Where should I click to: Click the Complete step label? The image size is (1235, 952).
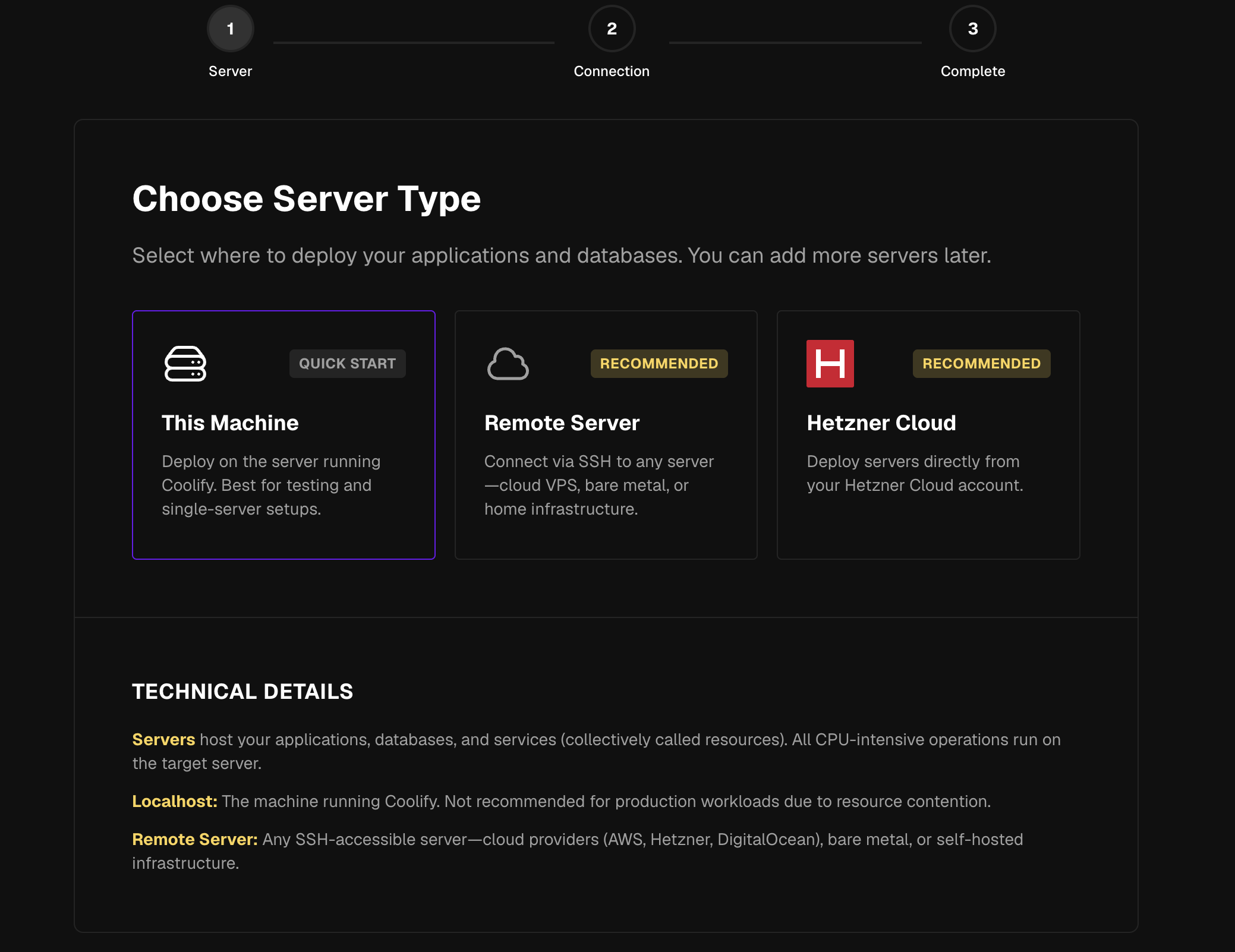click(973, 71)
